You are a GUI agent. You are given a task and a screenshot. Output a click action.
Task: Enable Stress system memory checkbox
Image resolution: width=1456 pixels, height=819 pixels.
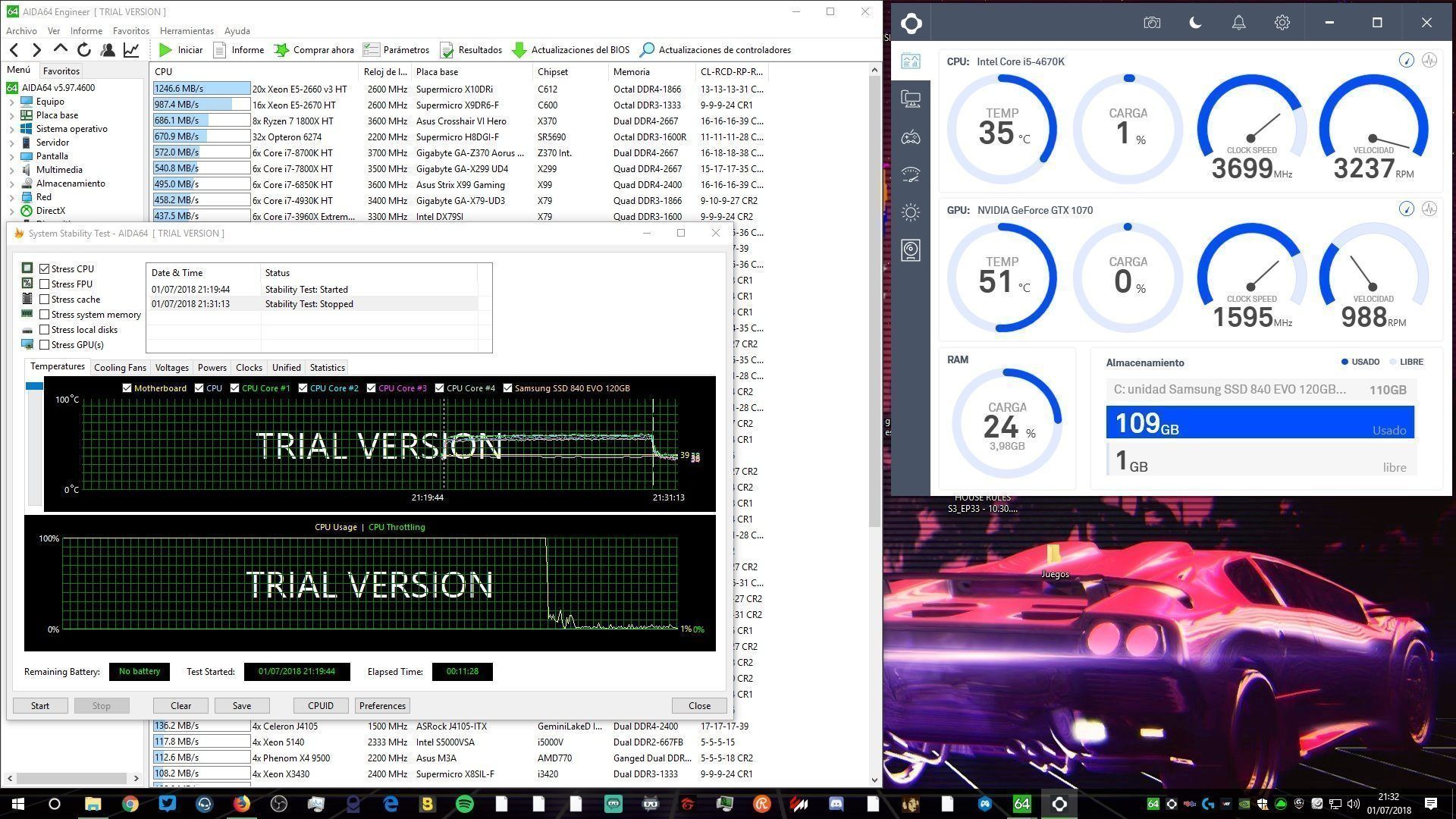(x=45, y=315)
